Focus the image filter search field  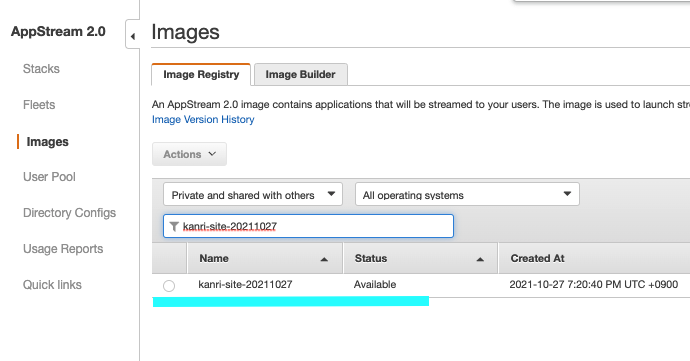(x=308, y=226)
